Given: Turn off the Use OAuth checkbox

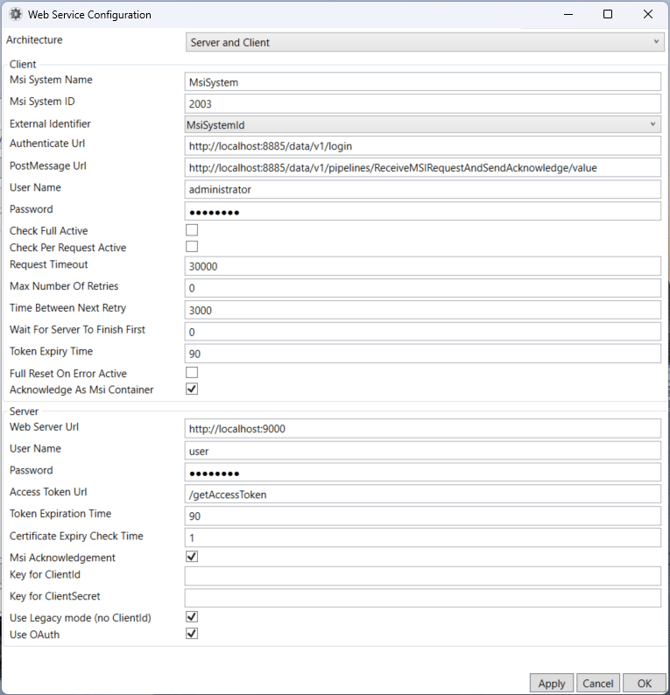Looking at the screenshot, I should tap(192, 633).
